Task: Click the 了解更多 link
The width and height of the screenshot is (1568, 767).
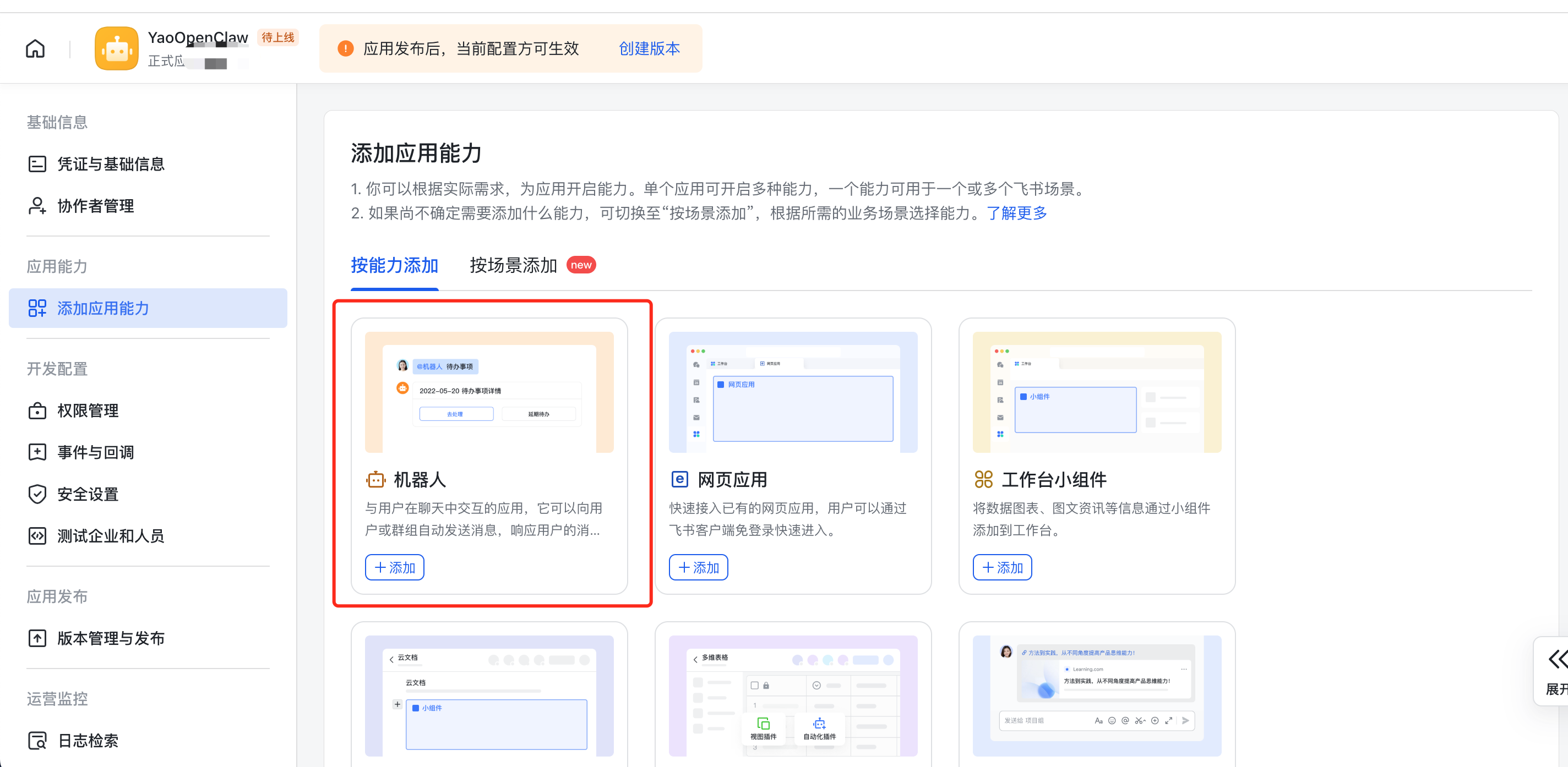Action: 1016,213
